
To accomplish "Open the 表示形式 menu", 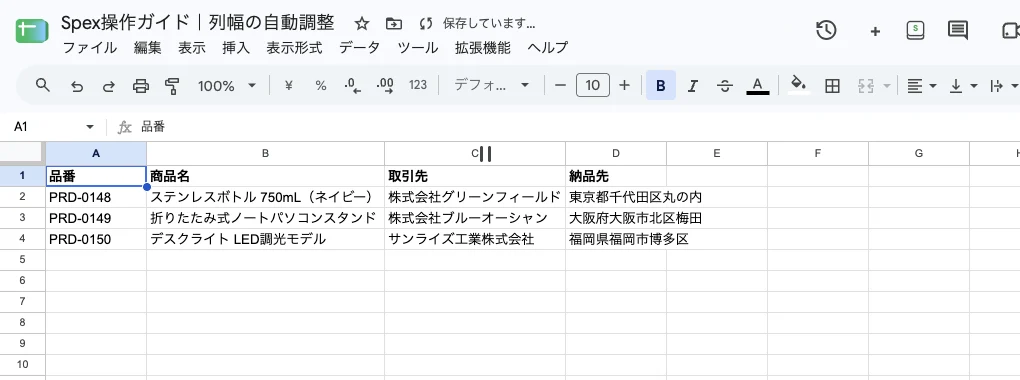I will (294, 48).
